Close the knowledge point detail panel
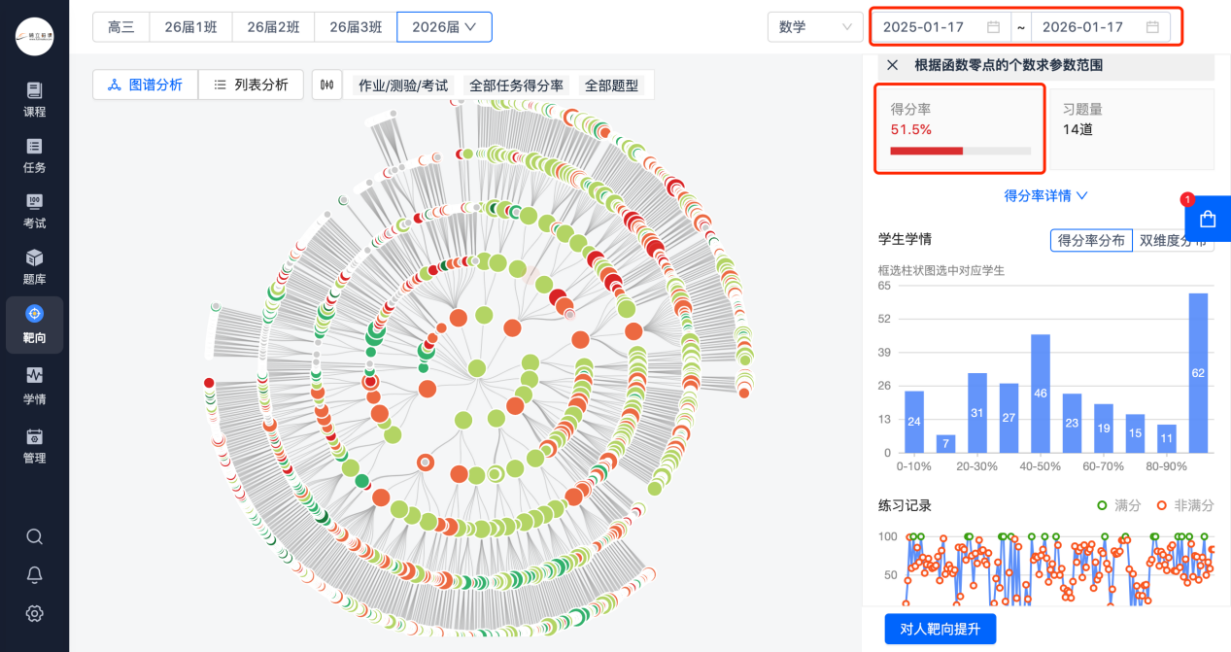This screenshot has width=1231, height=652. (x=892, y=65)
